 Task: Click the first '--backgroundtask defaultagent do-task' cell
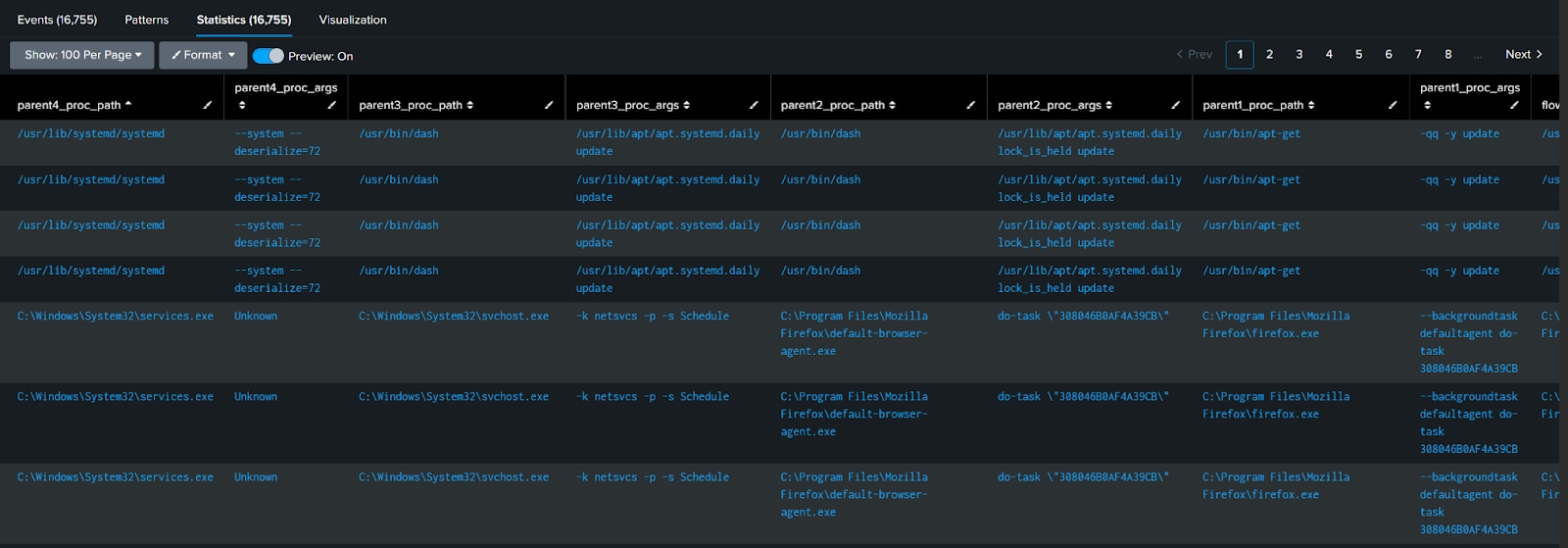(x=1469, y=342)
